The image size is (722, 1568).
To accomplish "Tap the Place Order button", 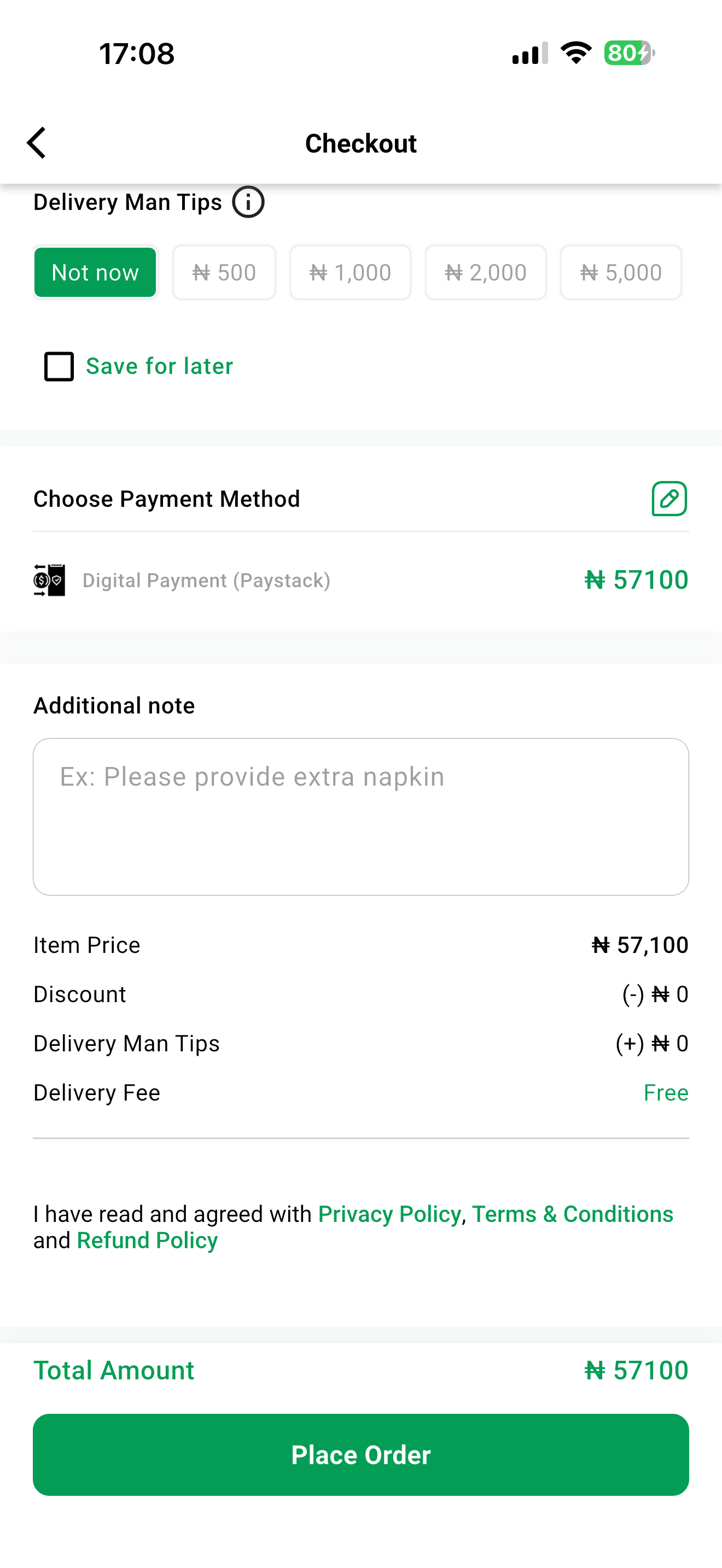I will 361,1455.
